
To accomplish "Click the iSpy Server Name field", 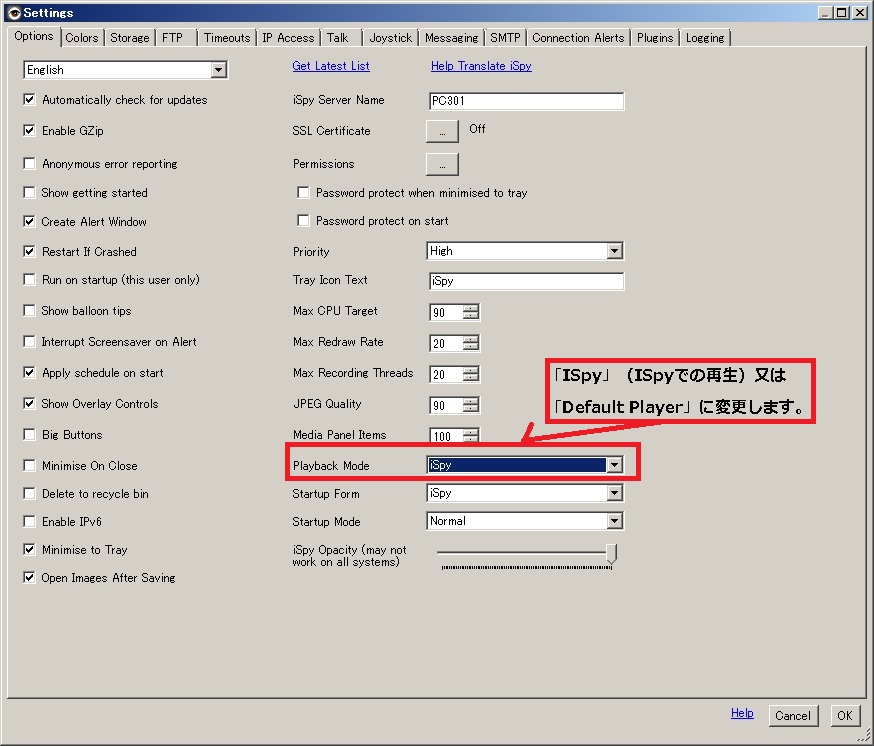I will pyautogui.click(x=526, y=101).
